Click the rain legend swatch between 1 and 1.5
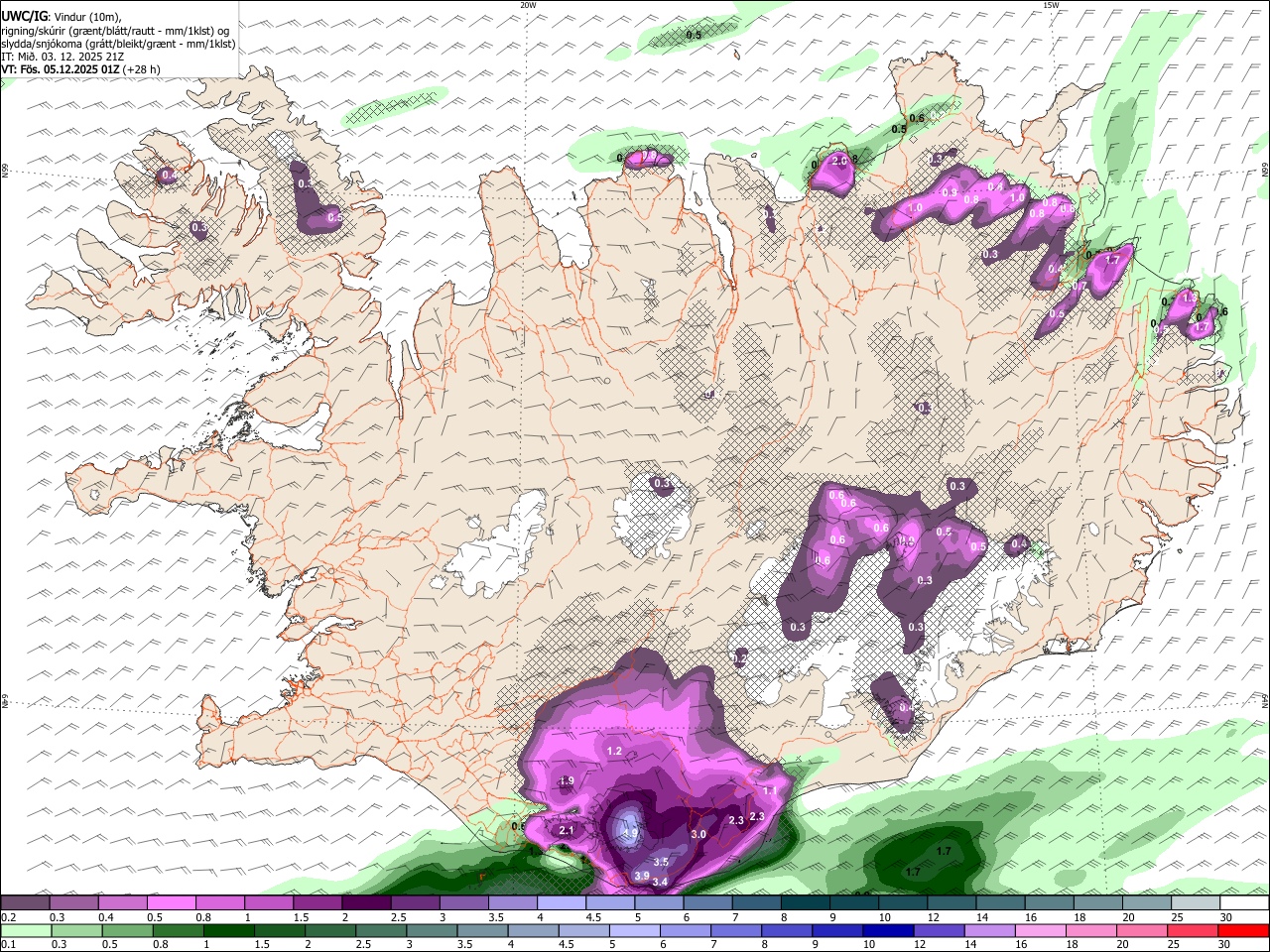Image resolution: width=1270 pixels, height=952 pixels. pyautogui.click(x=228, y=930)
